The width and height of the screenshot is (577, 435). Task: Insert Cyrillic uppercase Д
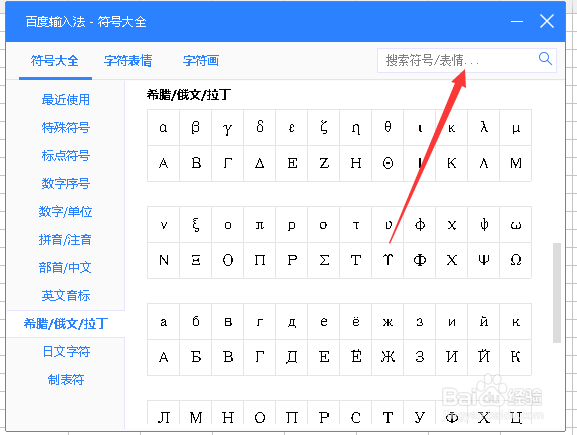point(291,357)
